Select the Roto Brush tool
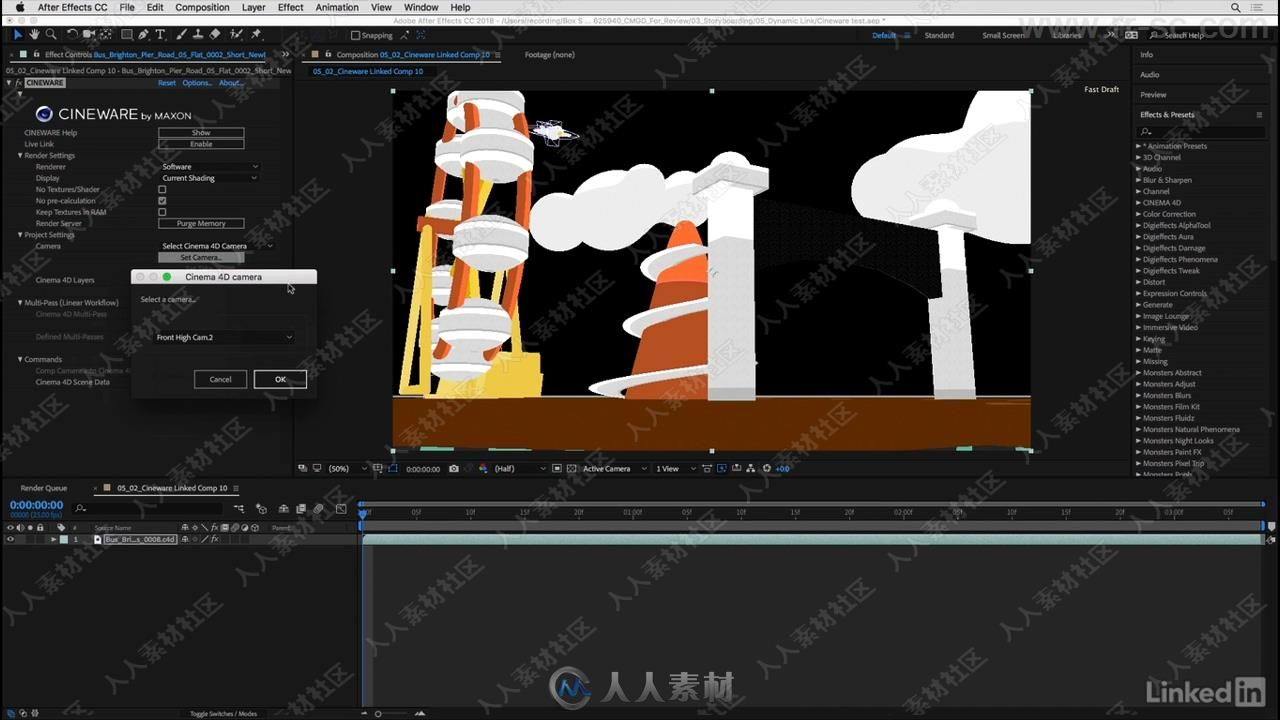Screen dimensions: 1280x720 [x=236, y=34]
